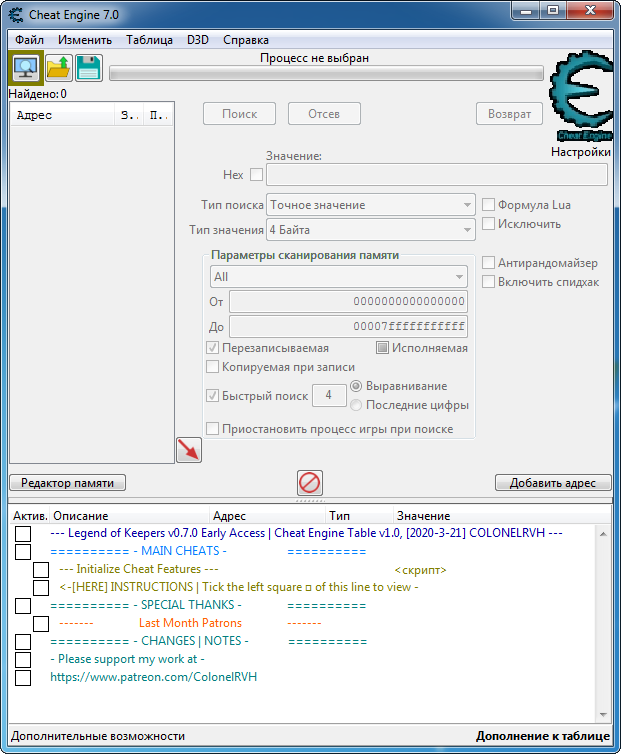Click the Процесс не выбран label
621x754 pixels.
[314, 58]
